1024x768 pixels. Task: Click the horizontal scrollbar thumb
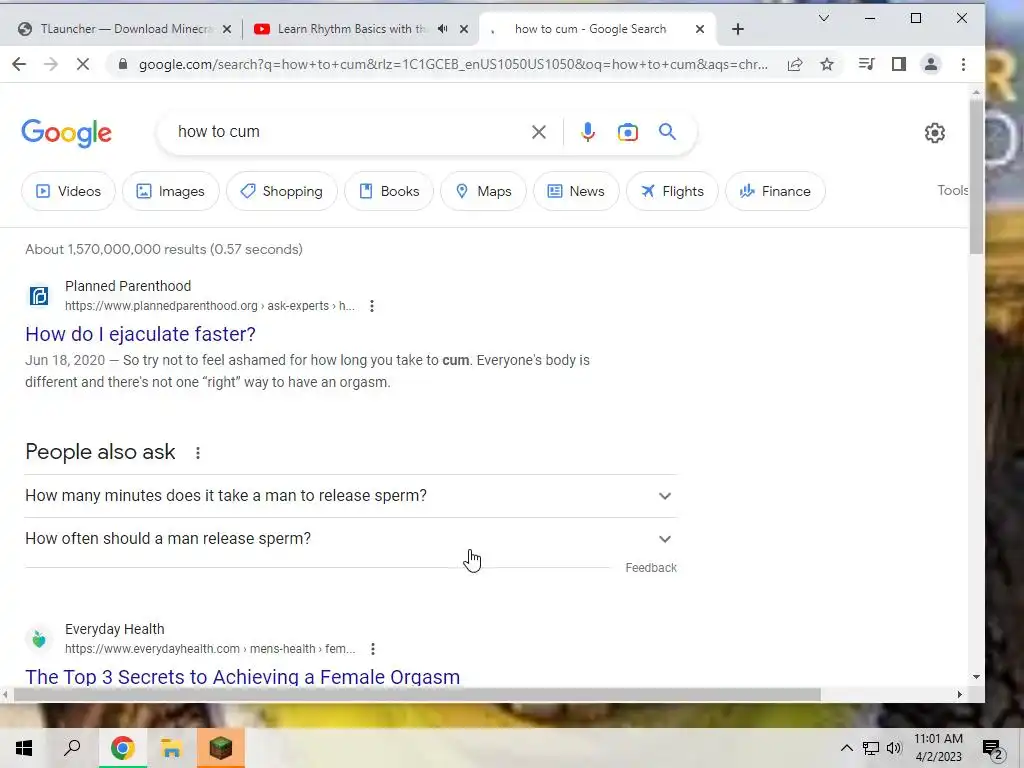click(x=417, y=694)
